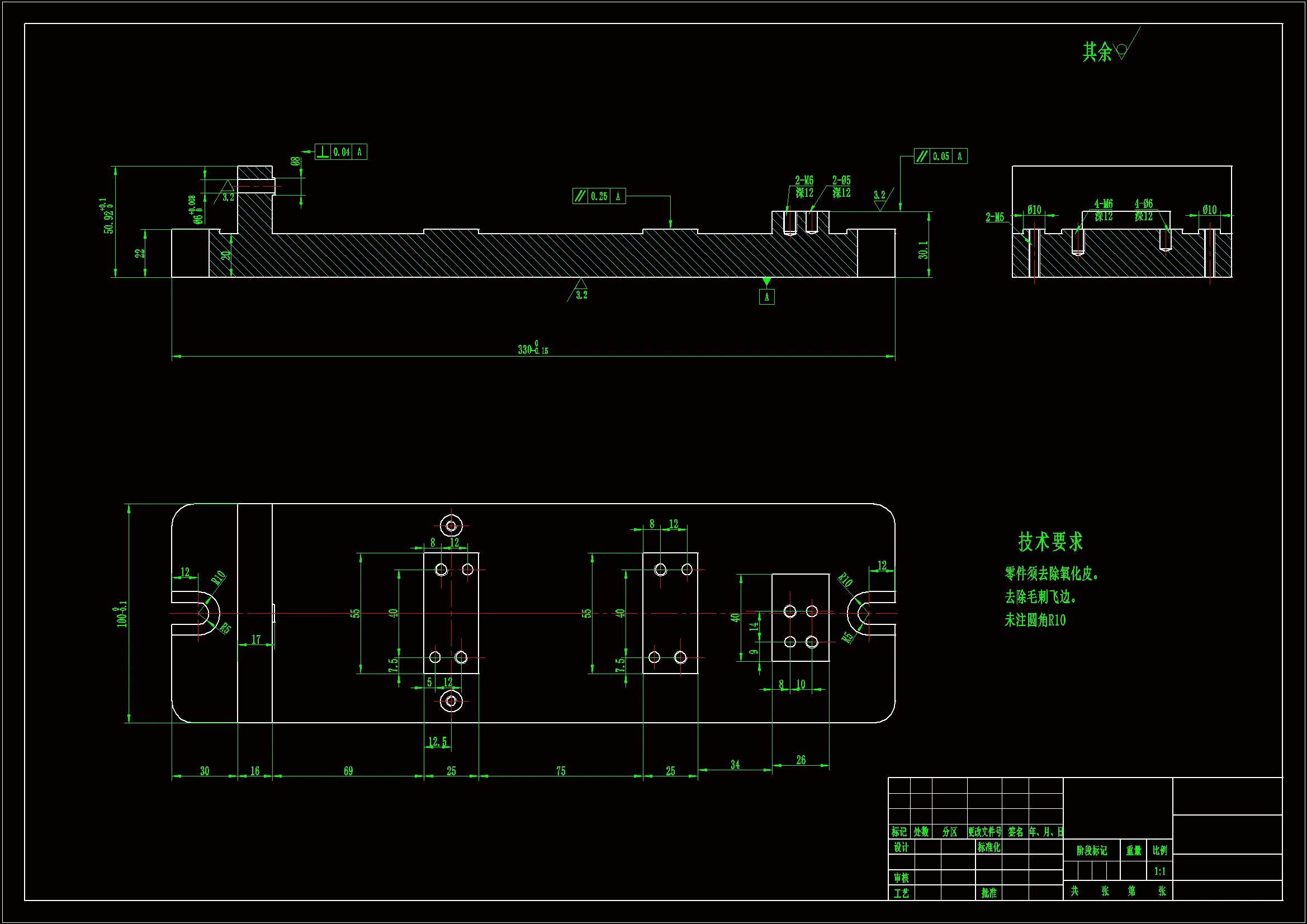Screen dimensions: 1307x924
Task: Click the 零件须去除氧化皮 requirement line
Action: tap(1051, 574)
